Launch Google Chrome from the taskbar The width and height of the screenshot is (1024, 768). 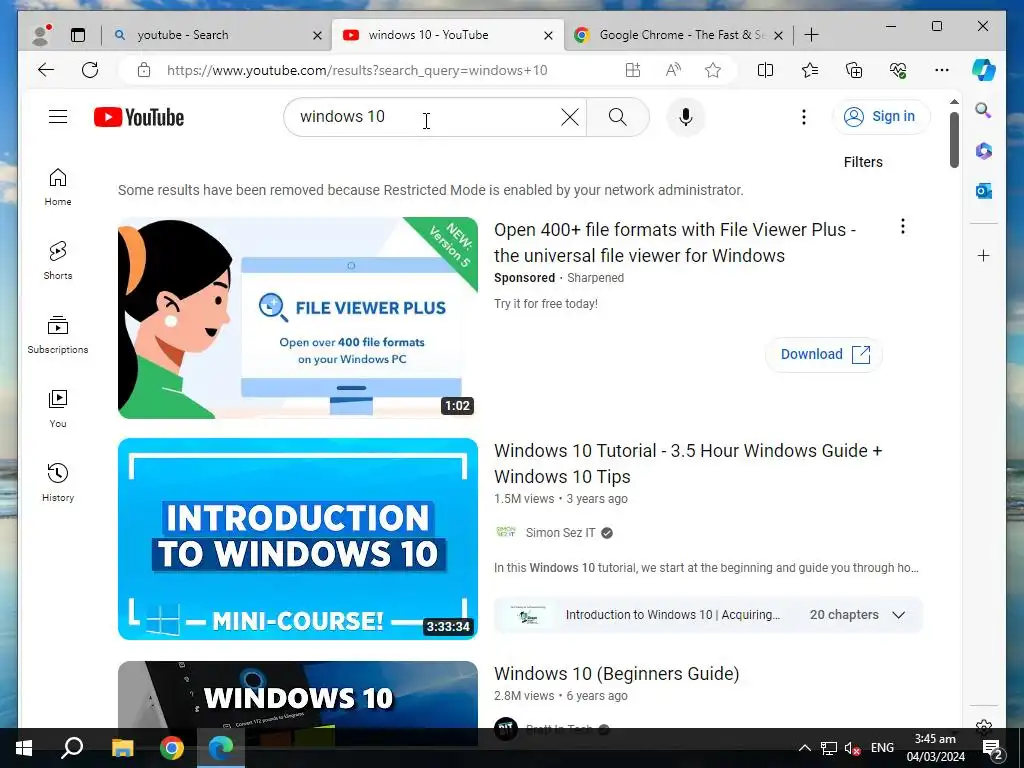pos(172,748)
